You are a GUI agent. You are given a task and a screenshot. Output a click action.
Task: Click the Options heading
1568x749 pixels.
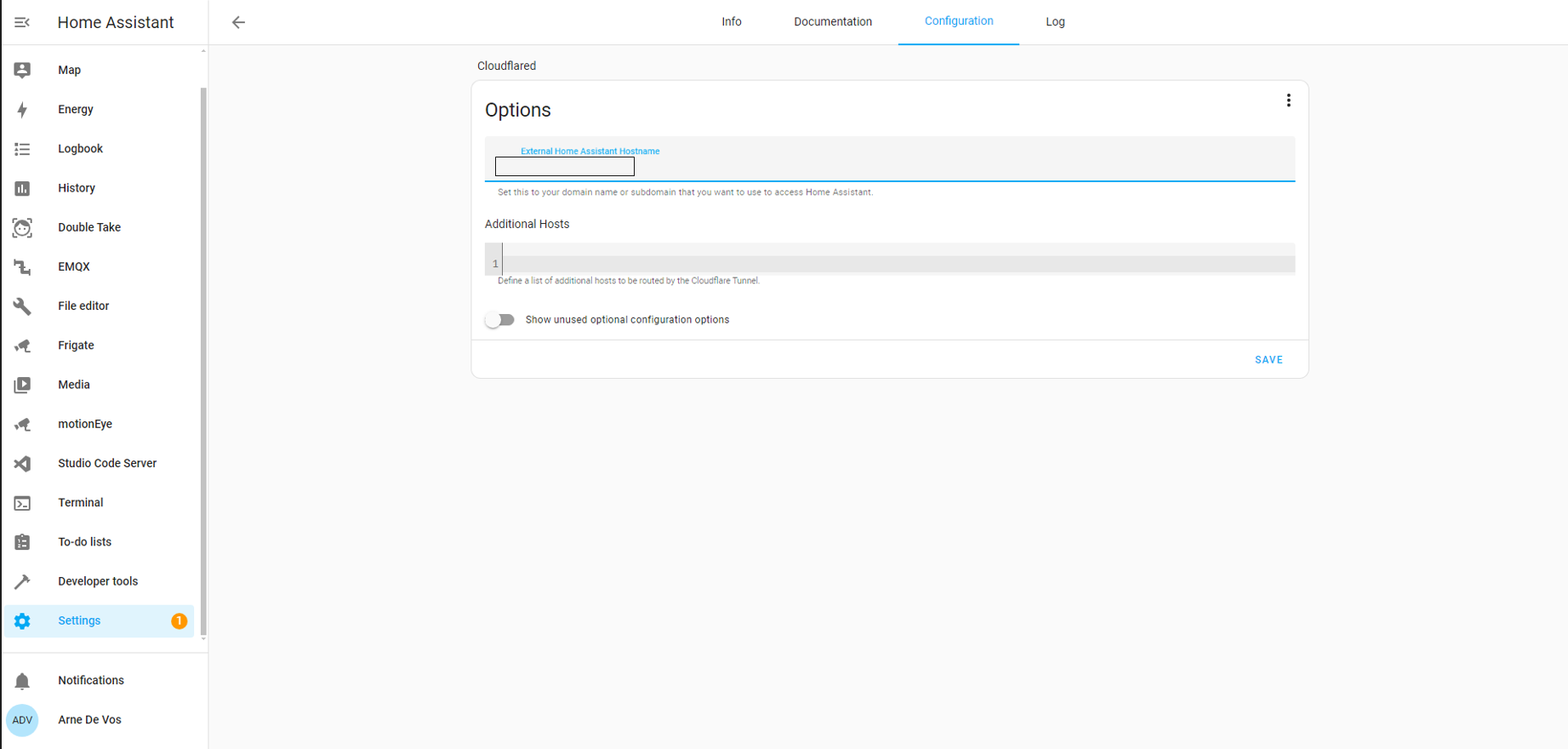click(x=517, y=110)
